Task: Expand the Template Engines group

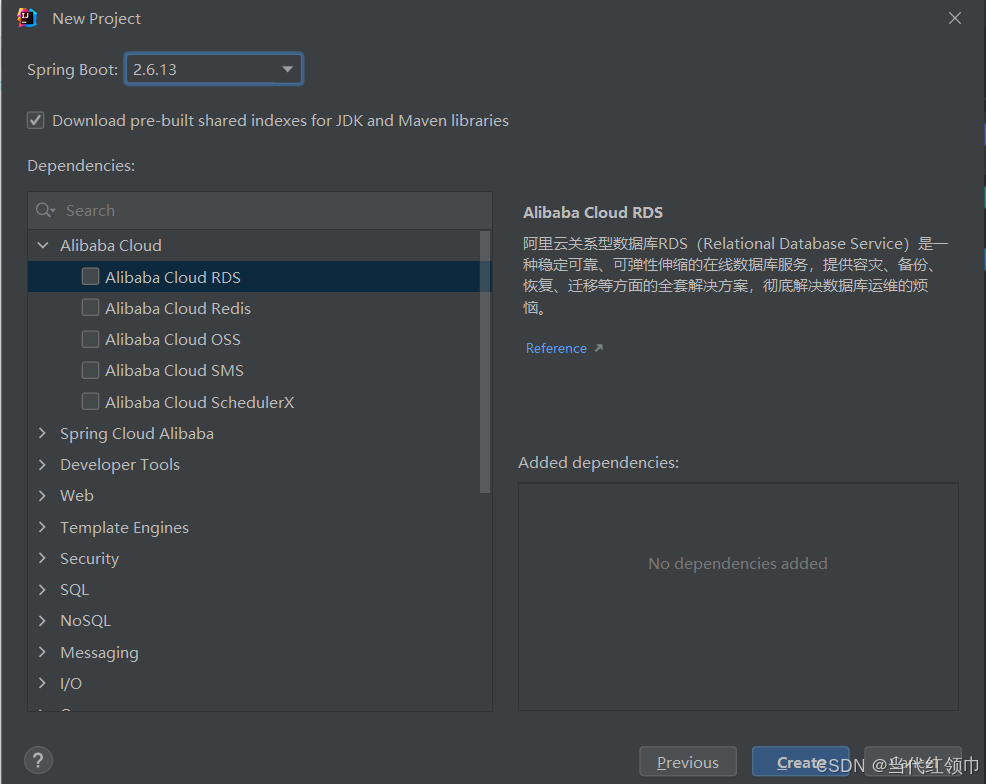Action: tap(43, 527)
